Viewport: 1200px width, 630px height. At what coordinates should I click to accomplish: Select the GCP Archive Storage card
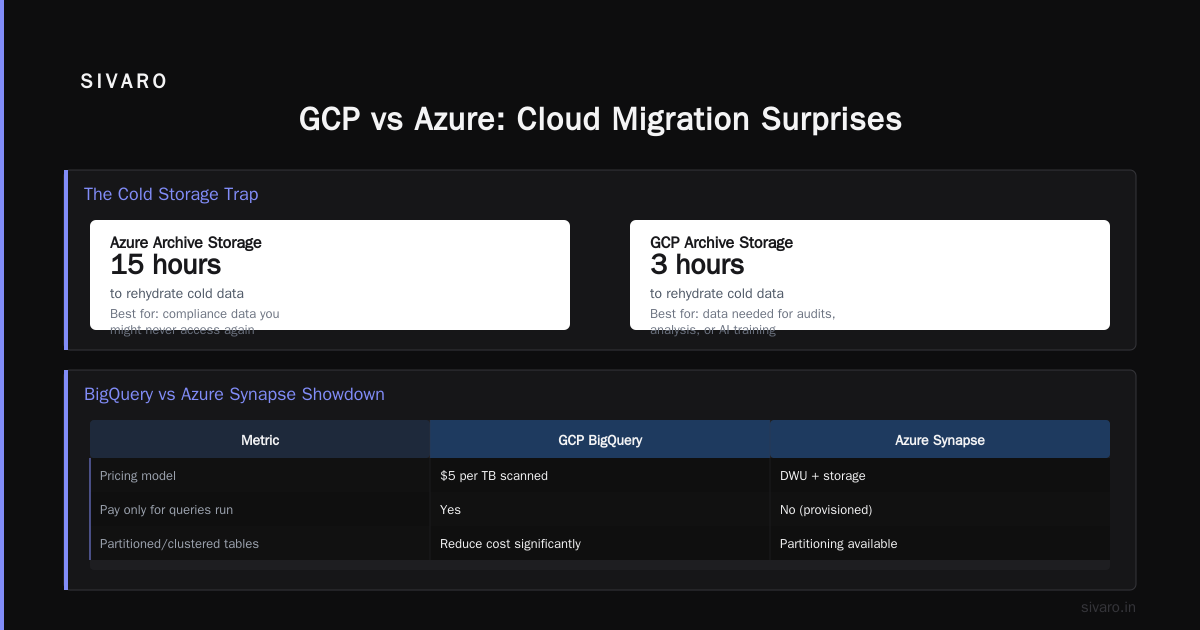(x=870, y=275)
